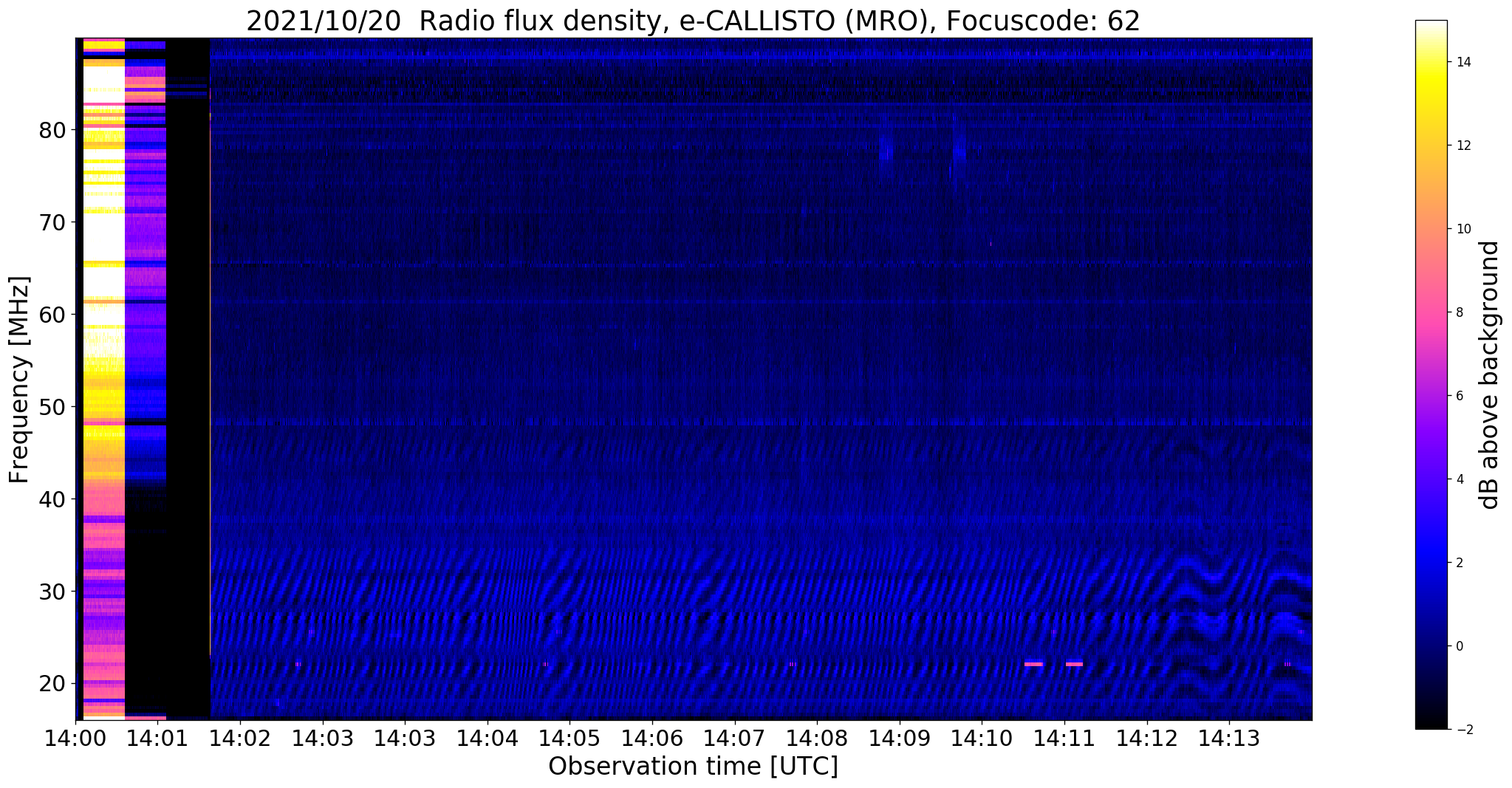Click the 14:12 time tick label
Screen dimensions: 1512x788
click(1147, 737)
